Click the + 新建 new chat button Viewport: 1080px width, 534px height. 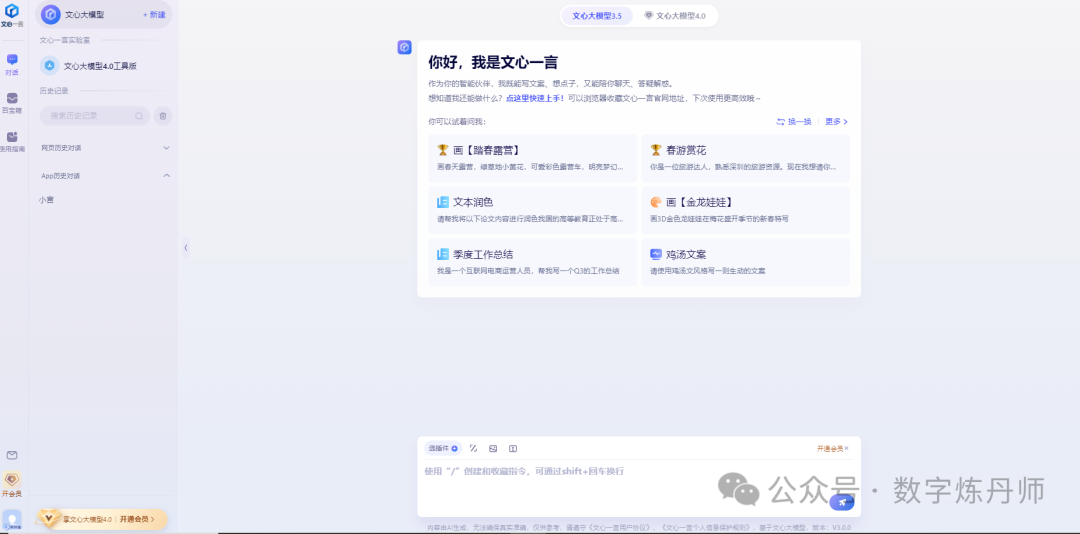[154, 14]
